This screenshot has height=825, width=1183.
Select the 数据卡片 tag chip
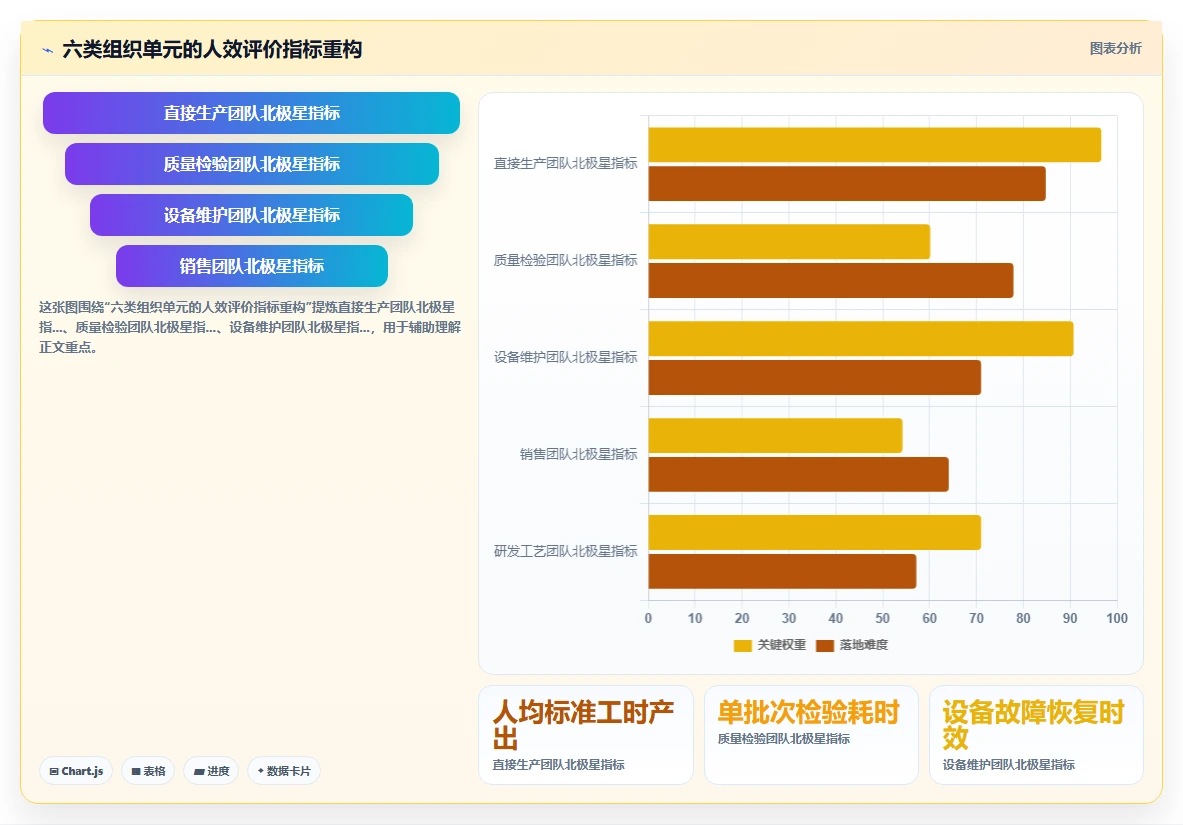[x=284, y=771]
